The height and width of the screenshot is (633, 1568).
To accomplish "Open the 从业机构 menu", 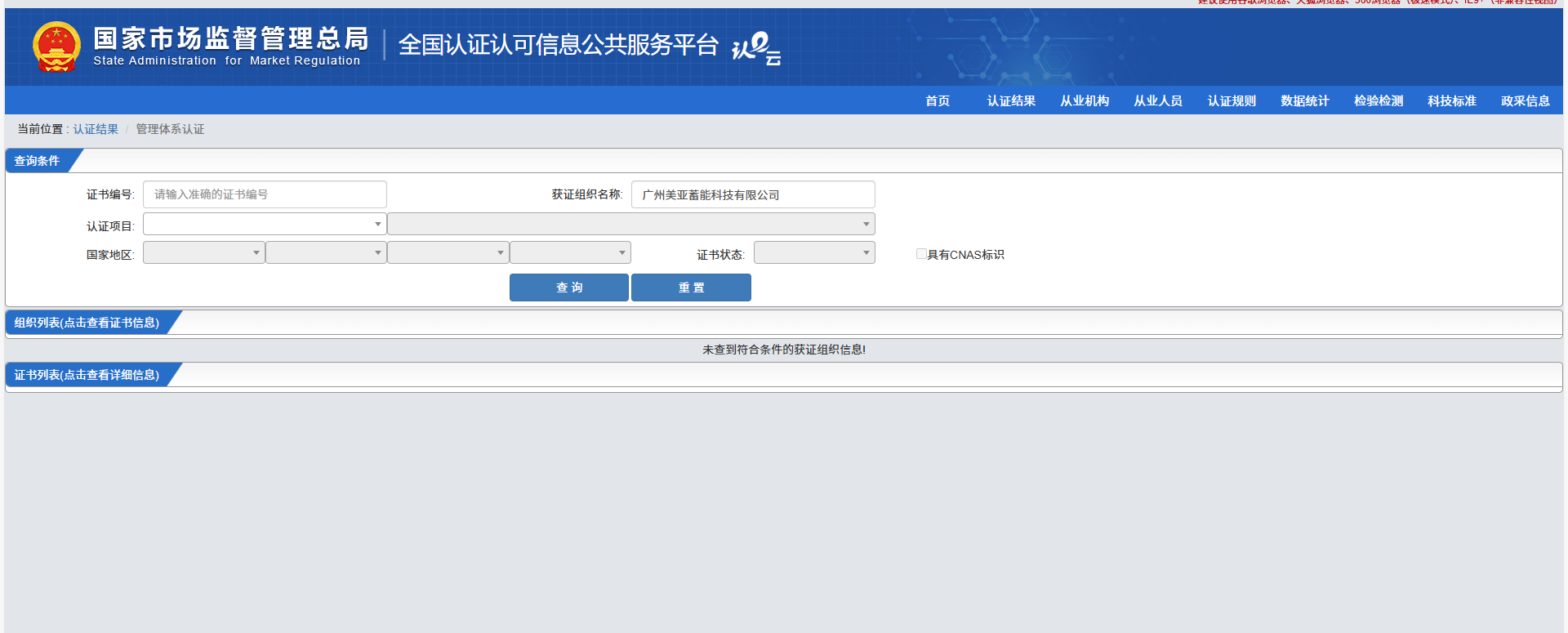I will pos(1085,101).
